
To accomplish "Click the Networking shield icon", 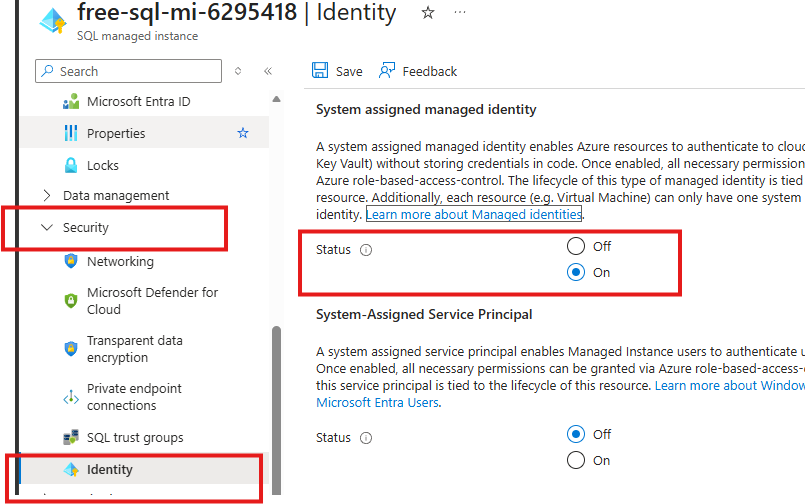I will pos(71,261).
